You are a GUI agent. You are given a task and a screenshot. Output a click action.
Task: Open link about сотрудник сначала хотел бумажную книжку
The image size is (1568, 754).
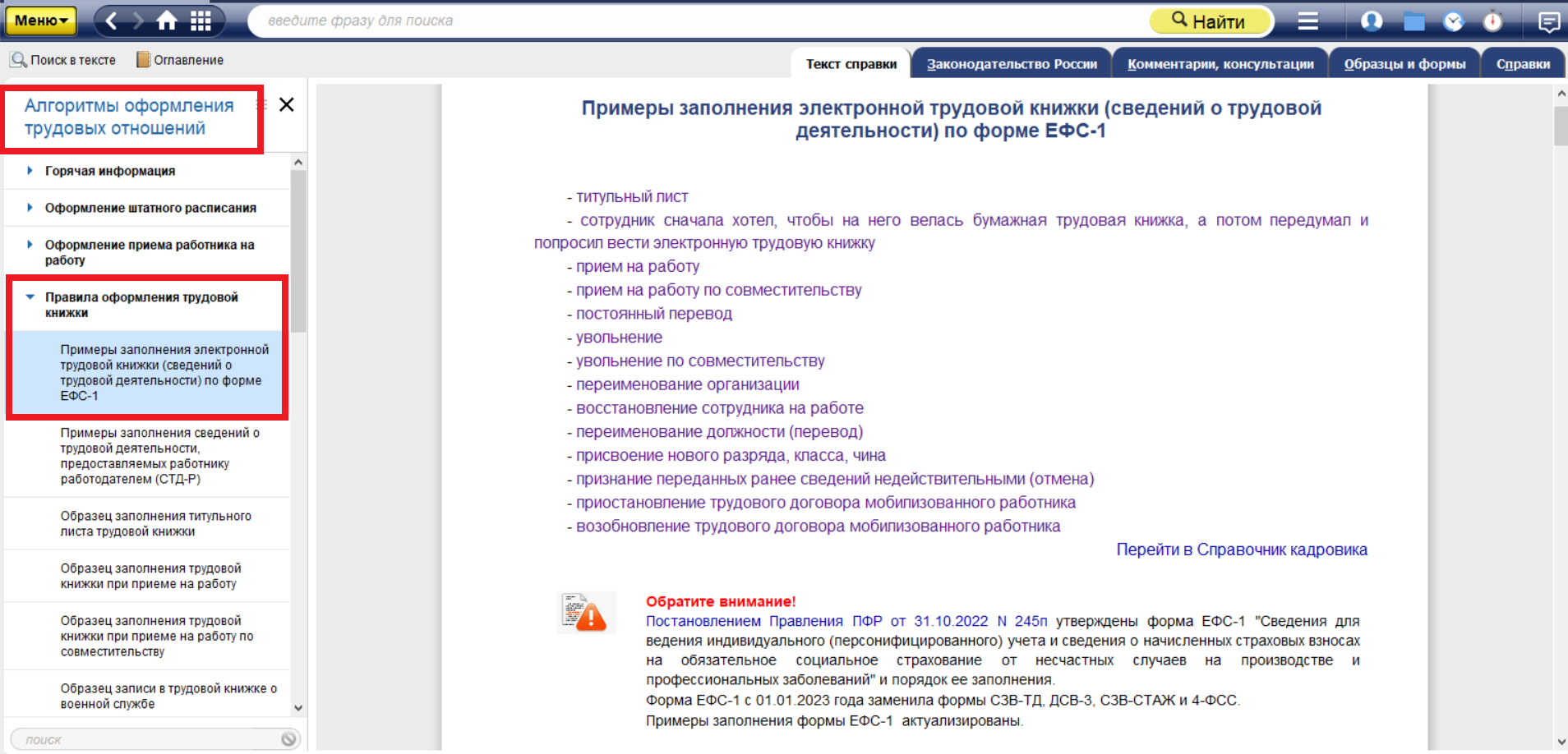(x=951, y=232)
